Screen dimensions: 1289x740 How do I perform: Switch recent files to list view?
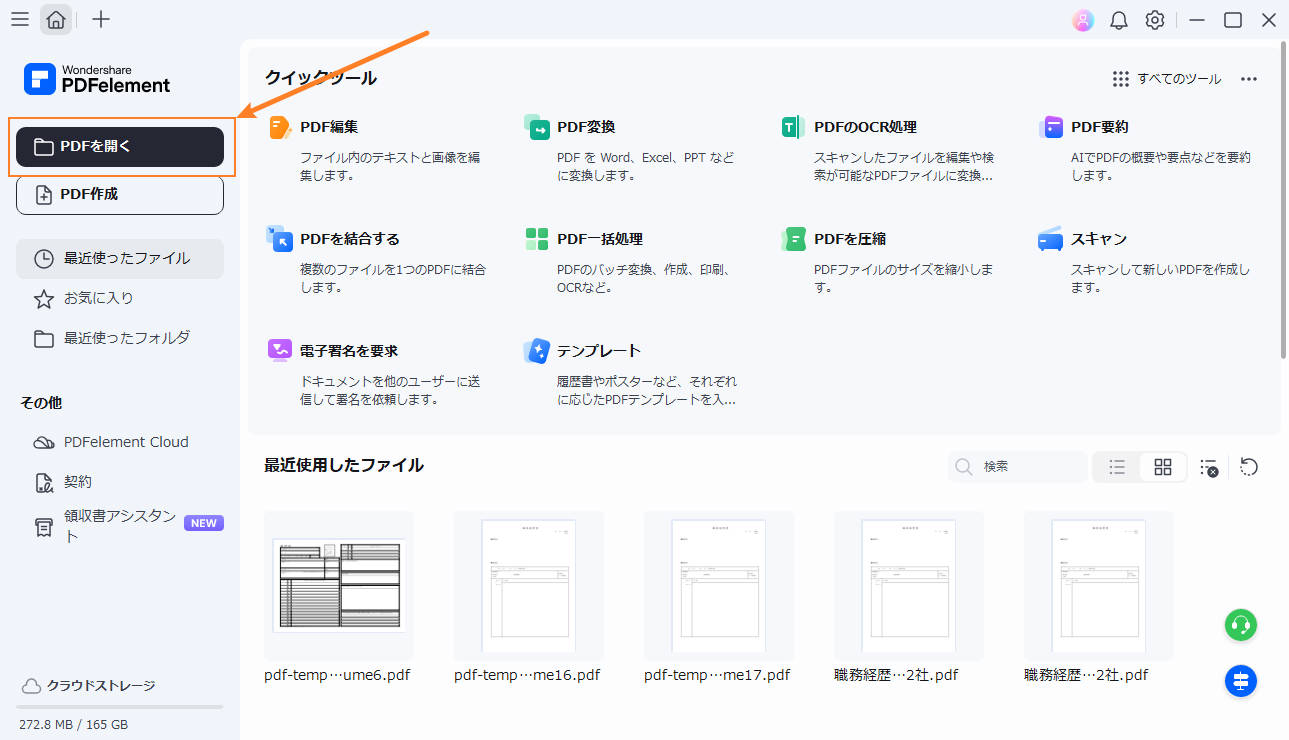pyautogui.click(x=1117, y=467)
